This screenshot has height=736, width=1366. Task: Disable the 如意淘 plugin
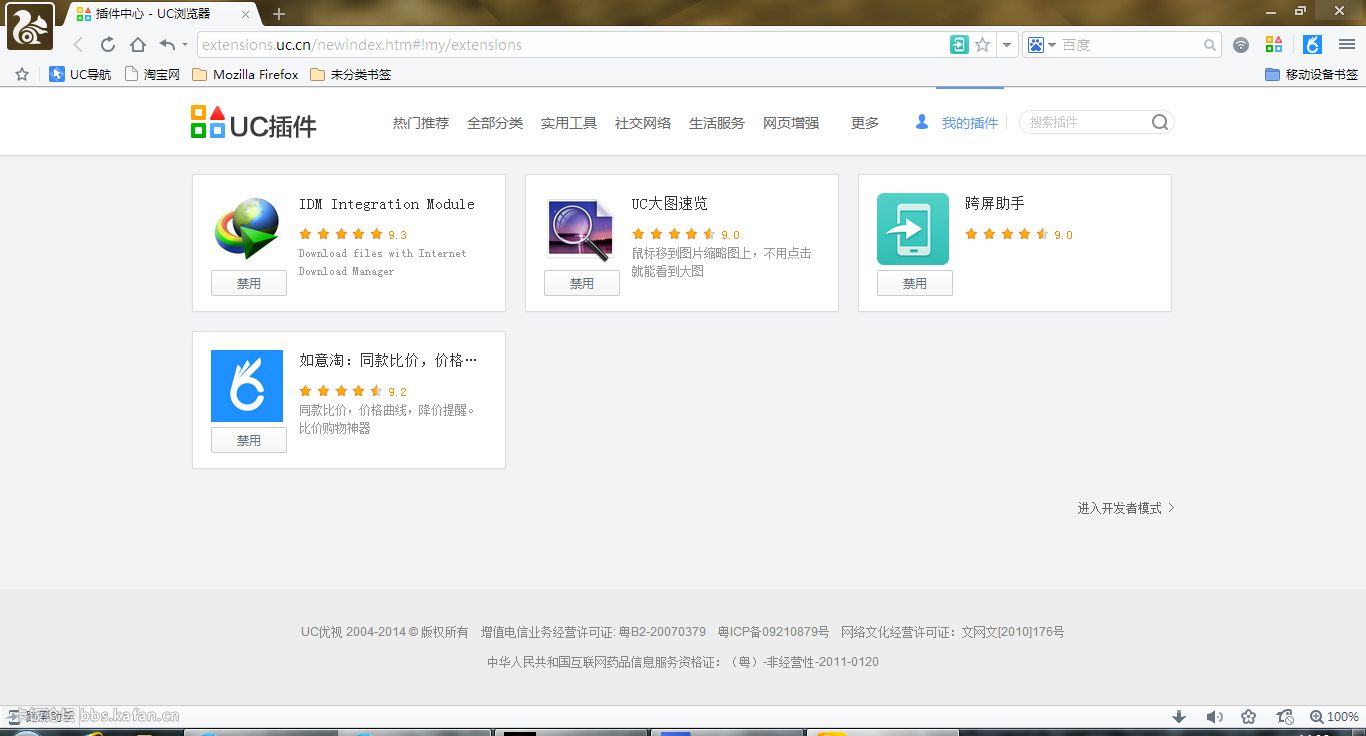click(x=249, y=440)
